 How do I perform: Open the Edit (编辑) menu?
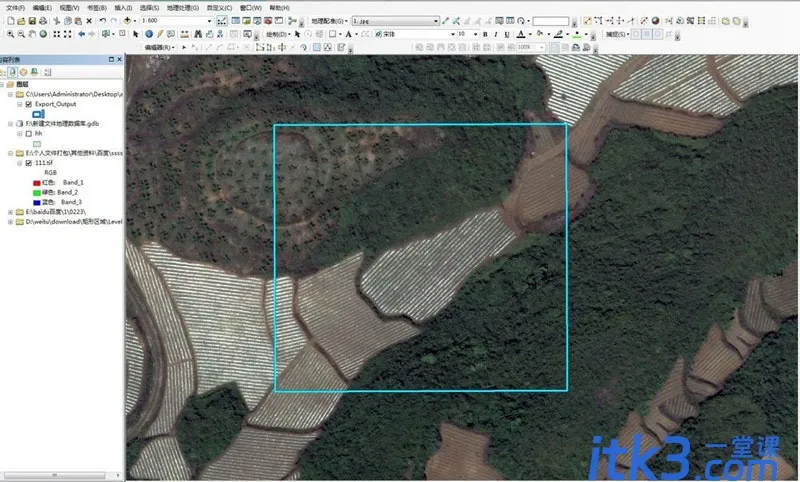42,8
